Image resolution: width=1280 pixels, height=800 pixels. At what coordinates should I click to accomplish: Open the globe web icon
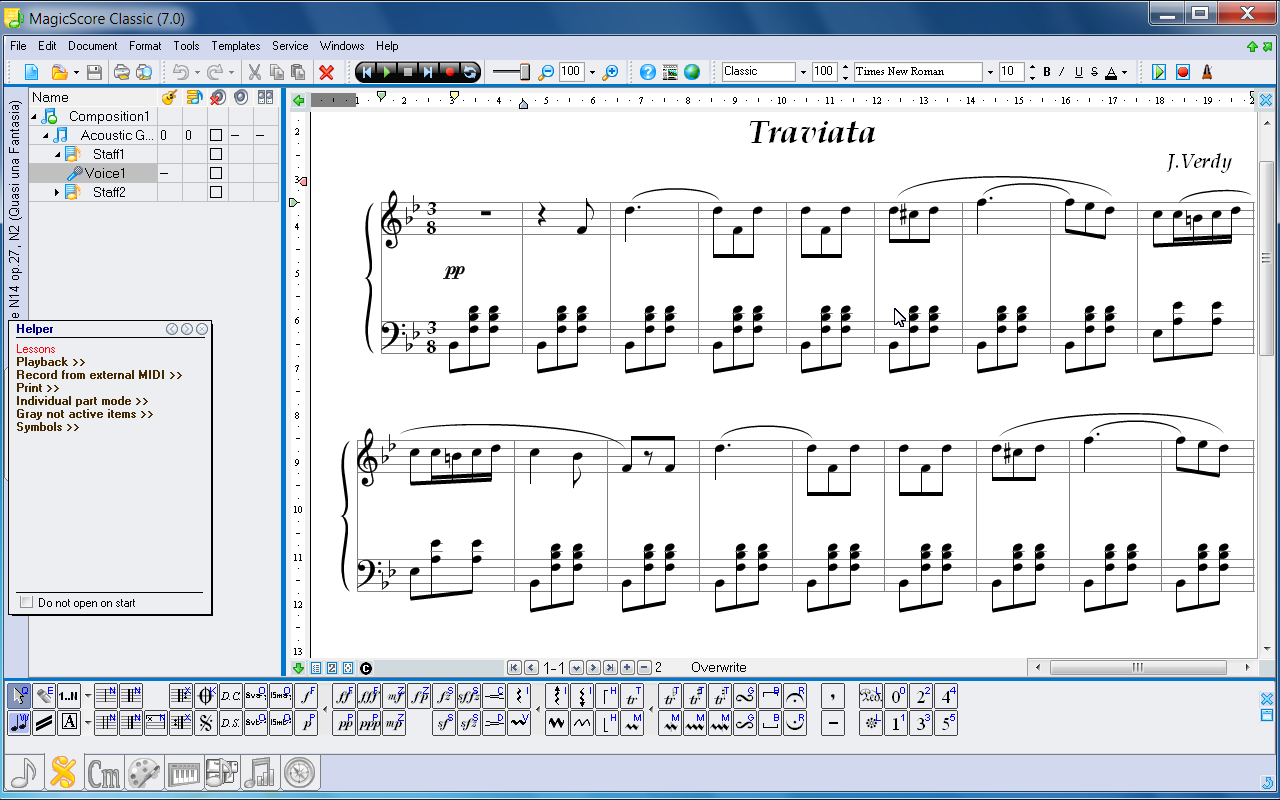pos(692,72)
